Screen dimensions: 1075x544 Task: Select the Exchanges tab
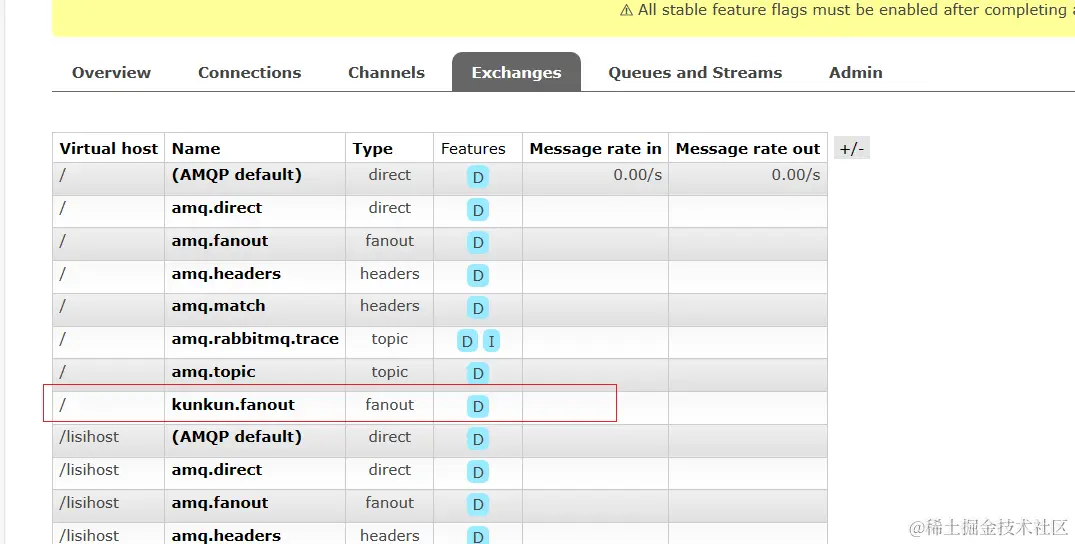(x=516, y=72)
